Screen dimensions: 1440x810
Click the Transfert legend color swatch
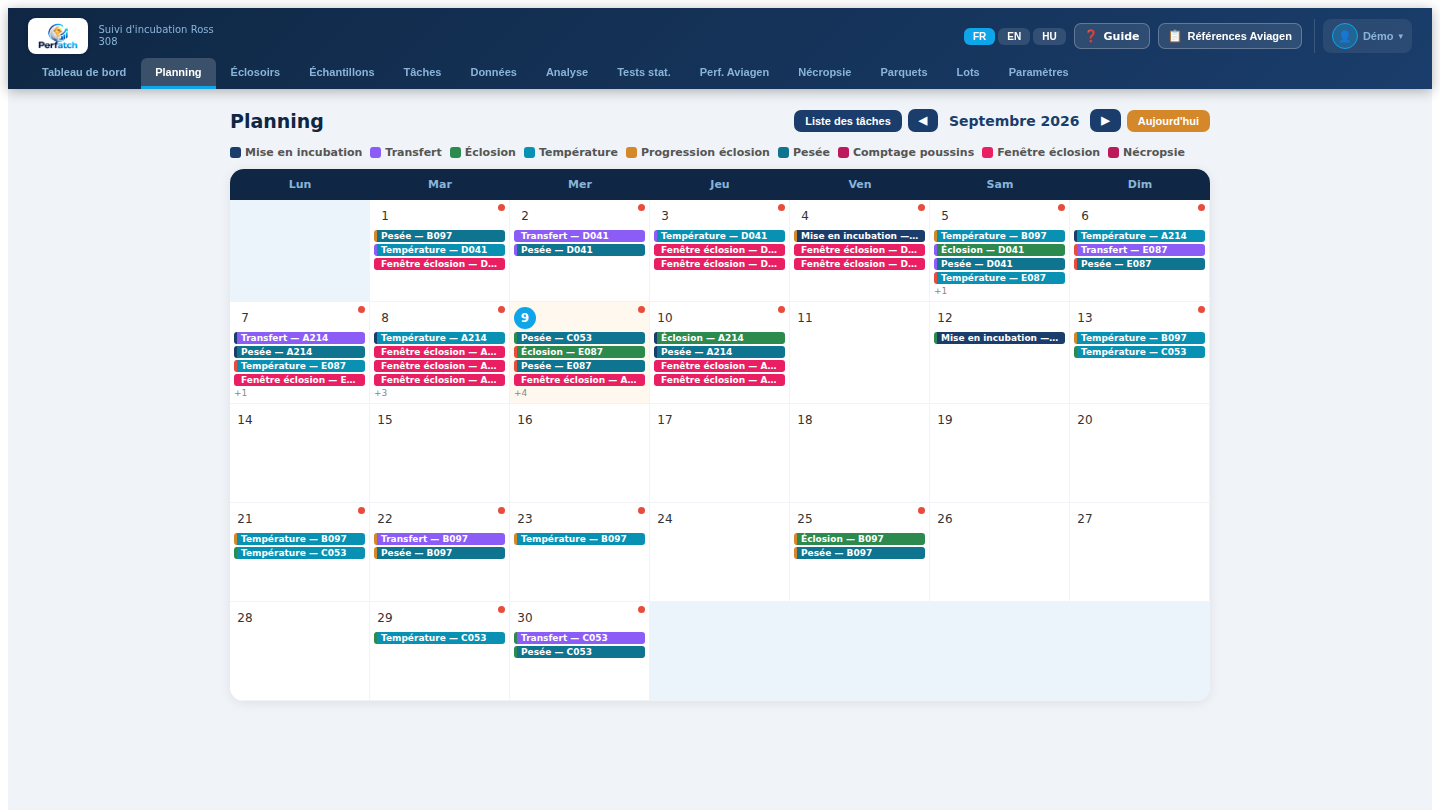[376, 153]
